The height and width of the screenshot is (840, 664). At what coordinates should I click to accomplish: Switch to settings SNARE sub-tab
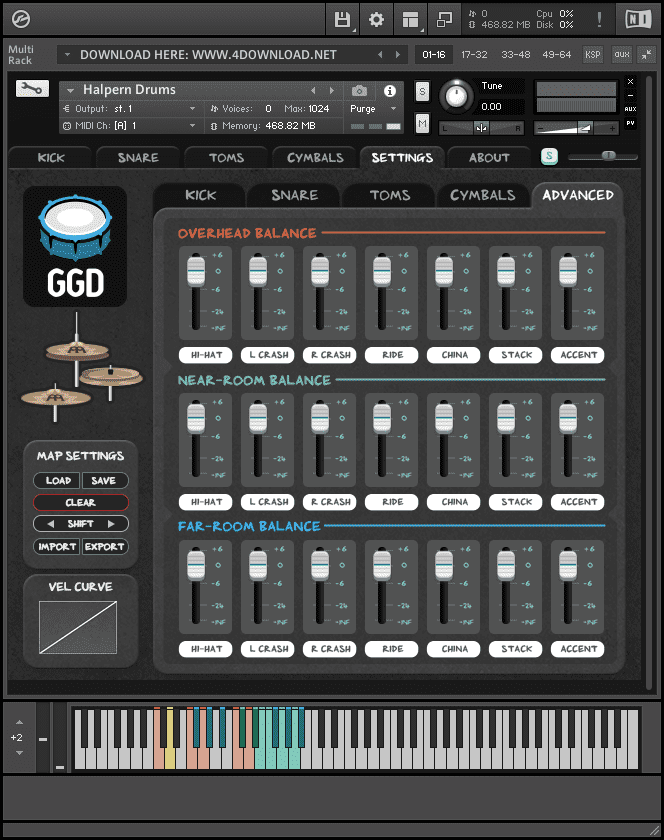click(294, 195)
